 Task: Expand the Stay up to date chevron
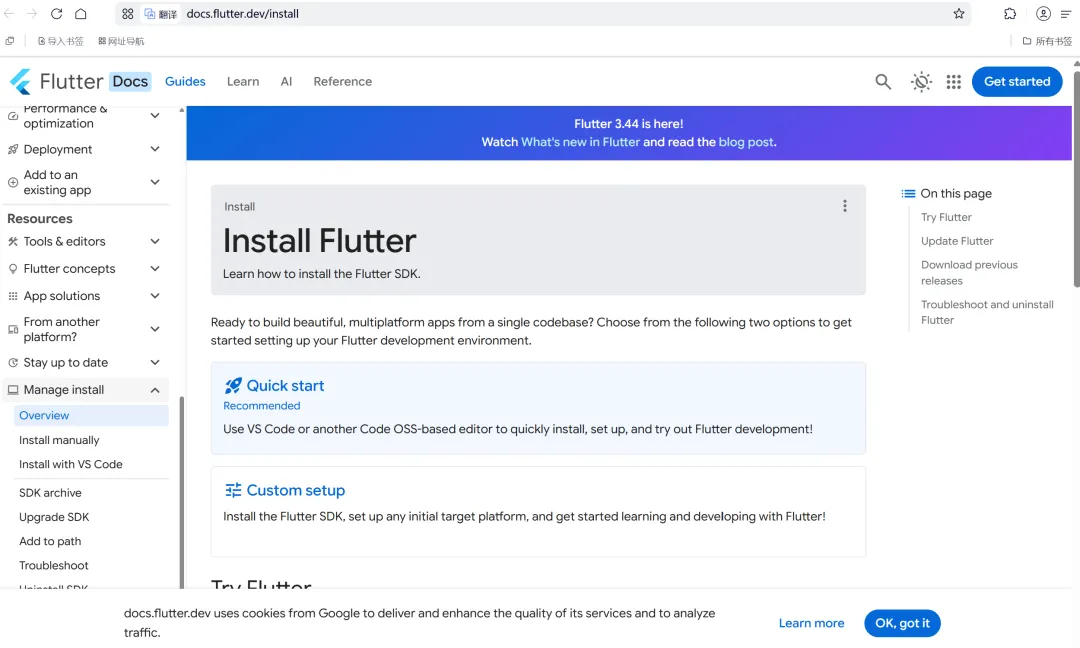[x=155, y=362]
